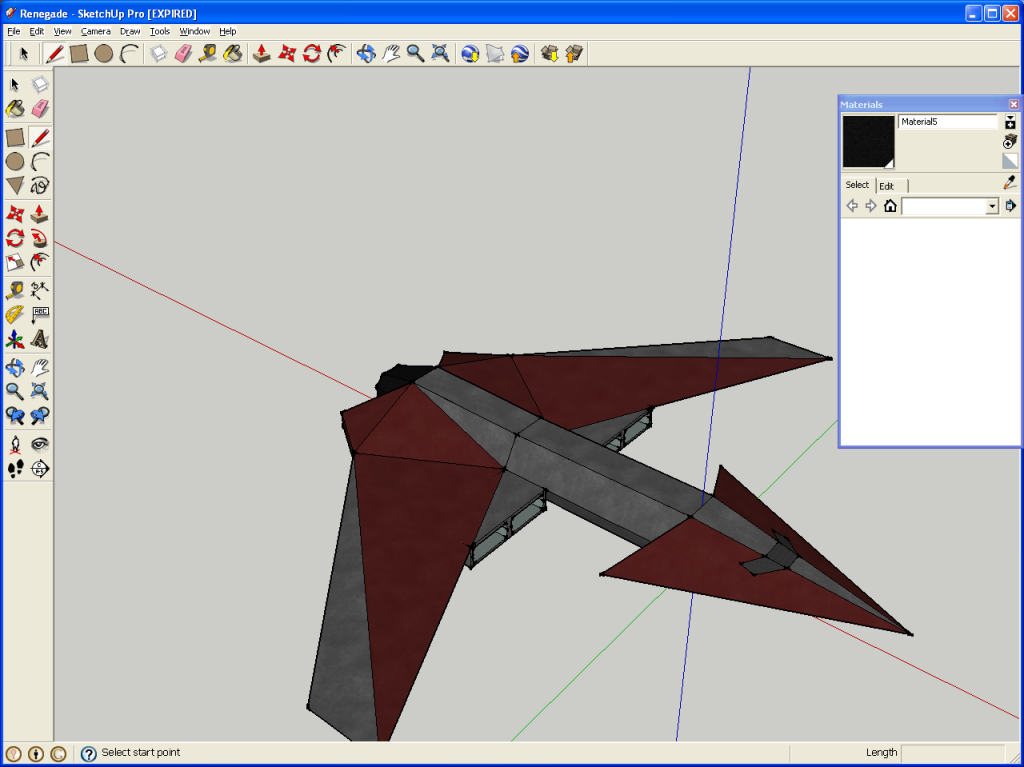Click Rotate tool in the top toolbar
The width and height of the screenshot is (1024, 767).
pos(312,54)
